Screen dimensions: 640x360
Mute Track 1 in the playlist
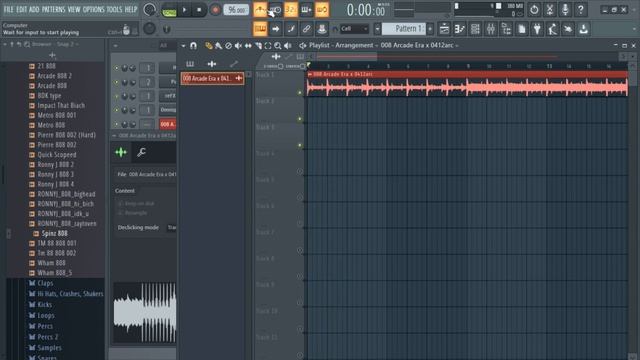300,93
